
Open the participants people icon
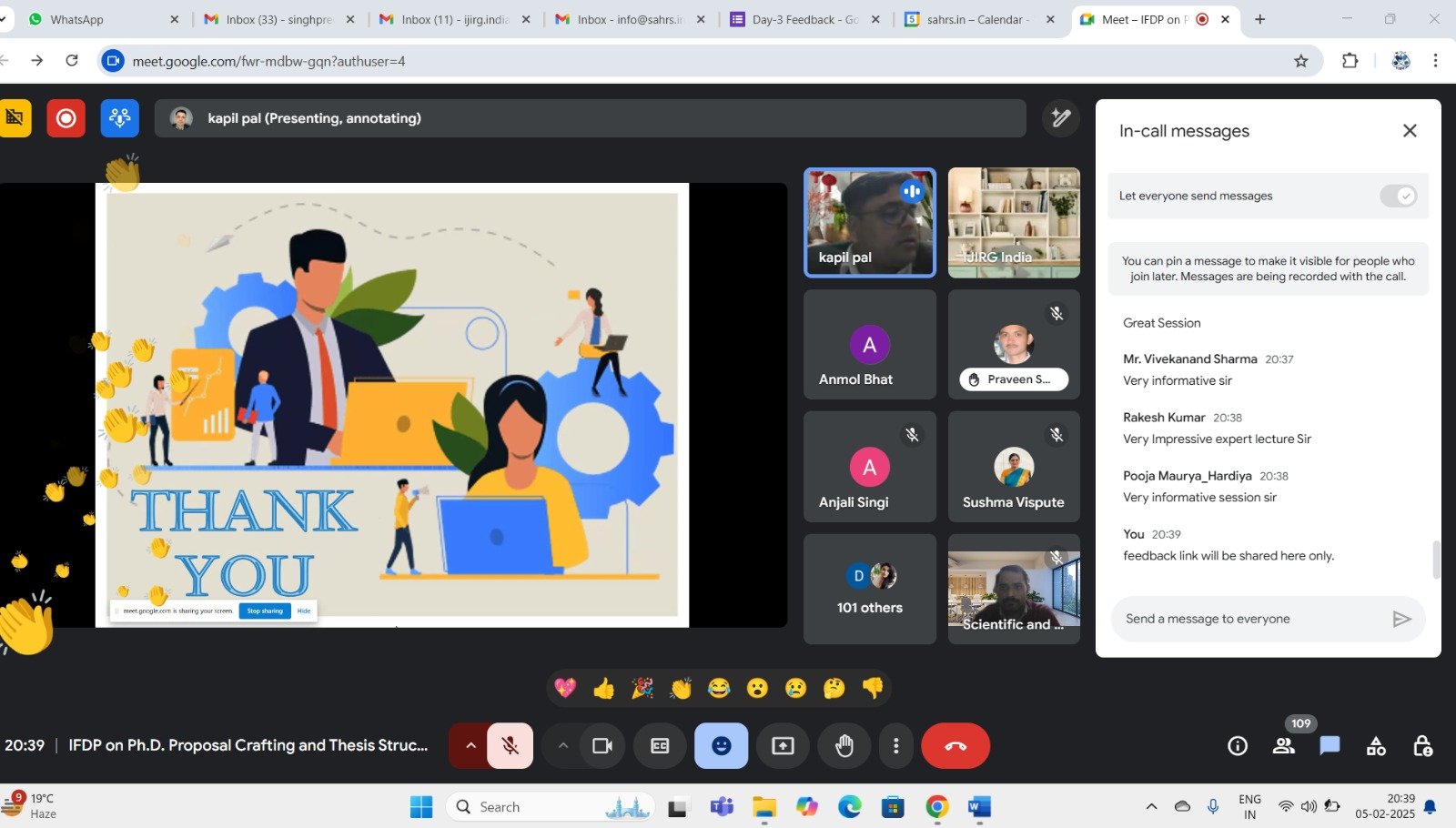click(1283, 746)
